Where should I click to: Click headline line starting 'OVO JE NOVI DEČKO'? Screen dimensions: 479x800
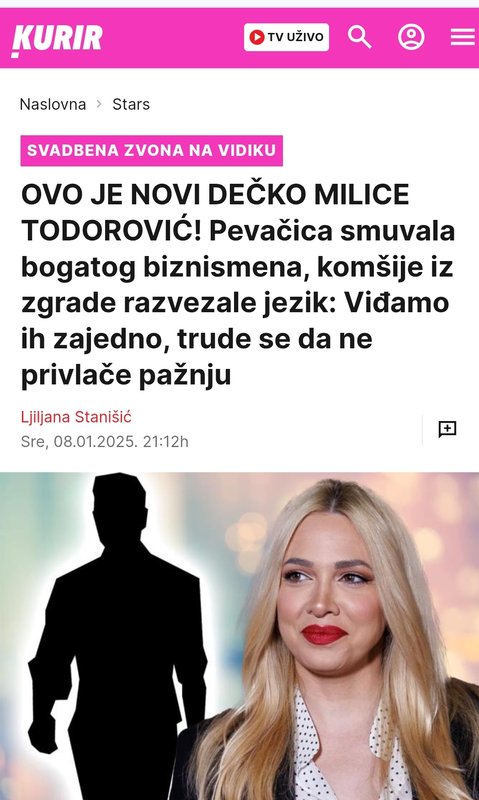(x=215, y=194)
